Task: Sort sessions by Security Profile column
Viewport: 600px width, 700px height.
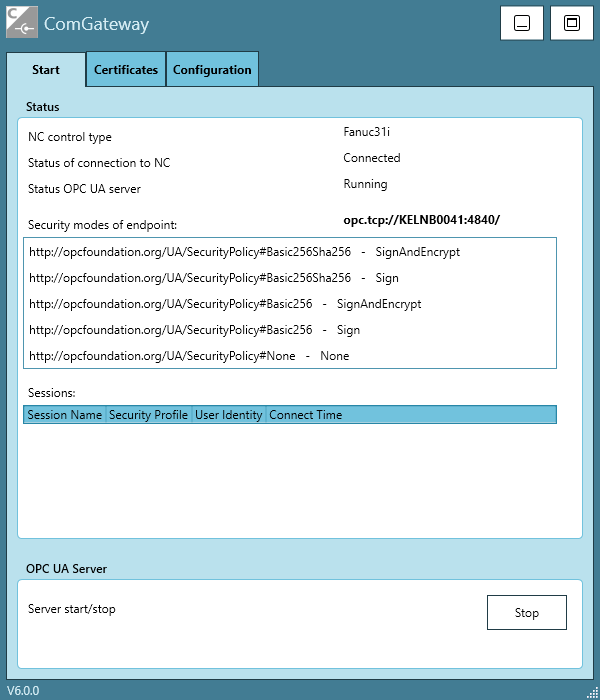Action: click(148, 415)
